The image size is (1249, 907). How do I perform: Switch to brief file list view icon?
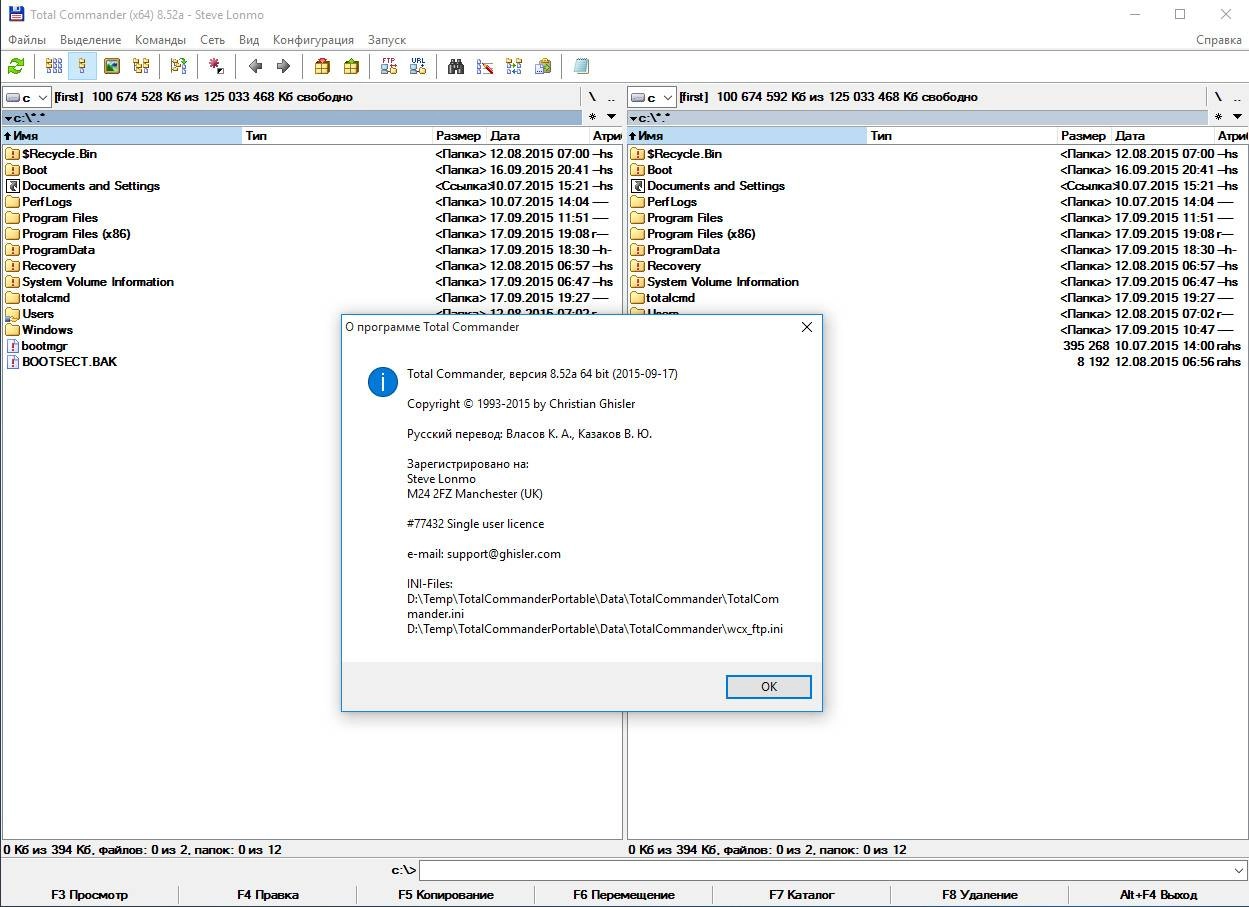click(54, 66)
